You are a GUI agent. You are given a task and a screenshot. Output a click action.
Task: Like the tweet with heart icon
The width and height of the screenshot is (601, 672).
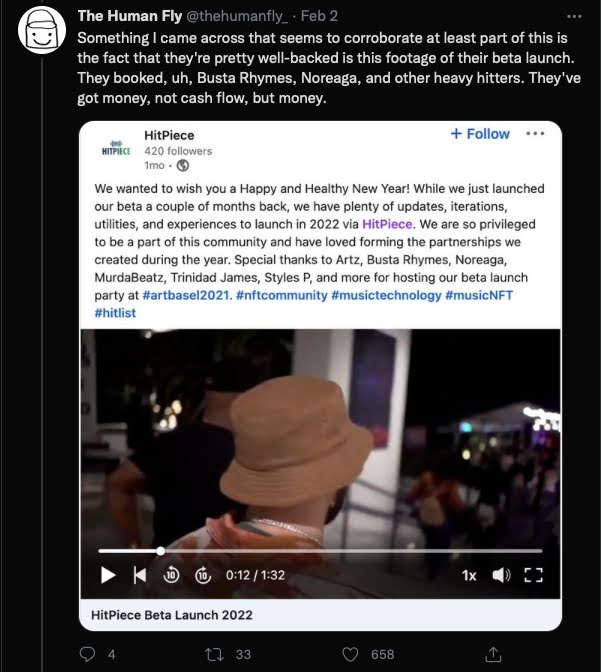click(x=350, y=654)
